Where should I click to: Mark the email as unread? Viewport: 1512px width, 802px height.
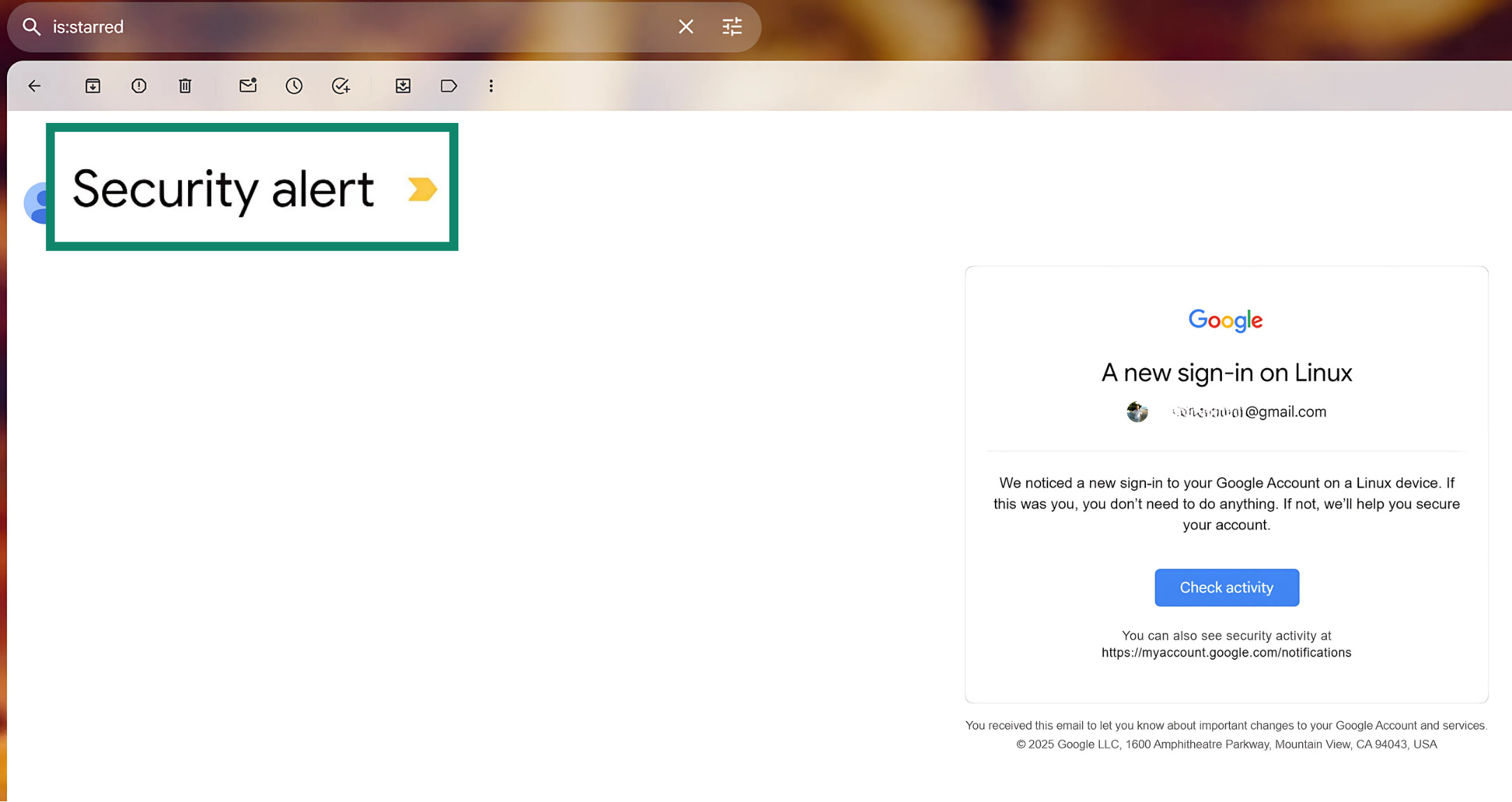248,86
